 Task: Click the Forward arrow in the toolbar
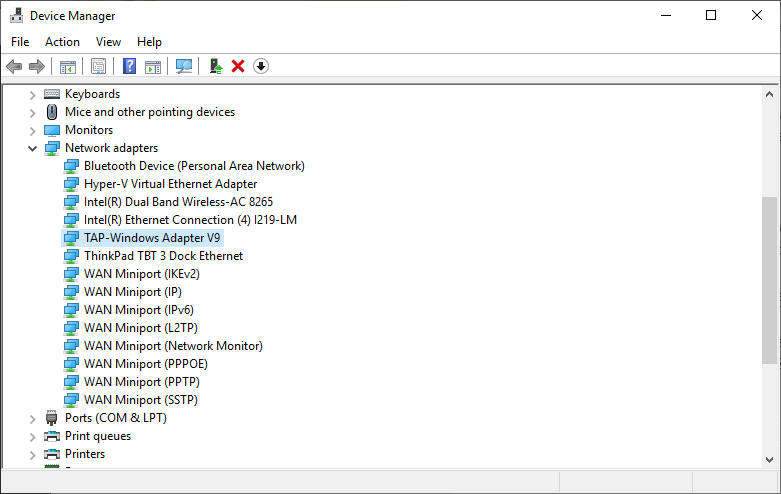point(37,66)
